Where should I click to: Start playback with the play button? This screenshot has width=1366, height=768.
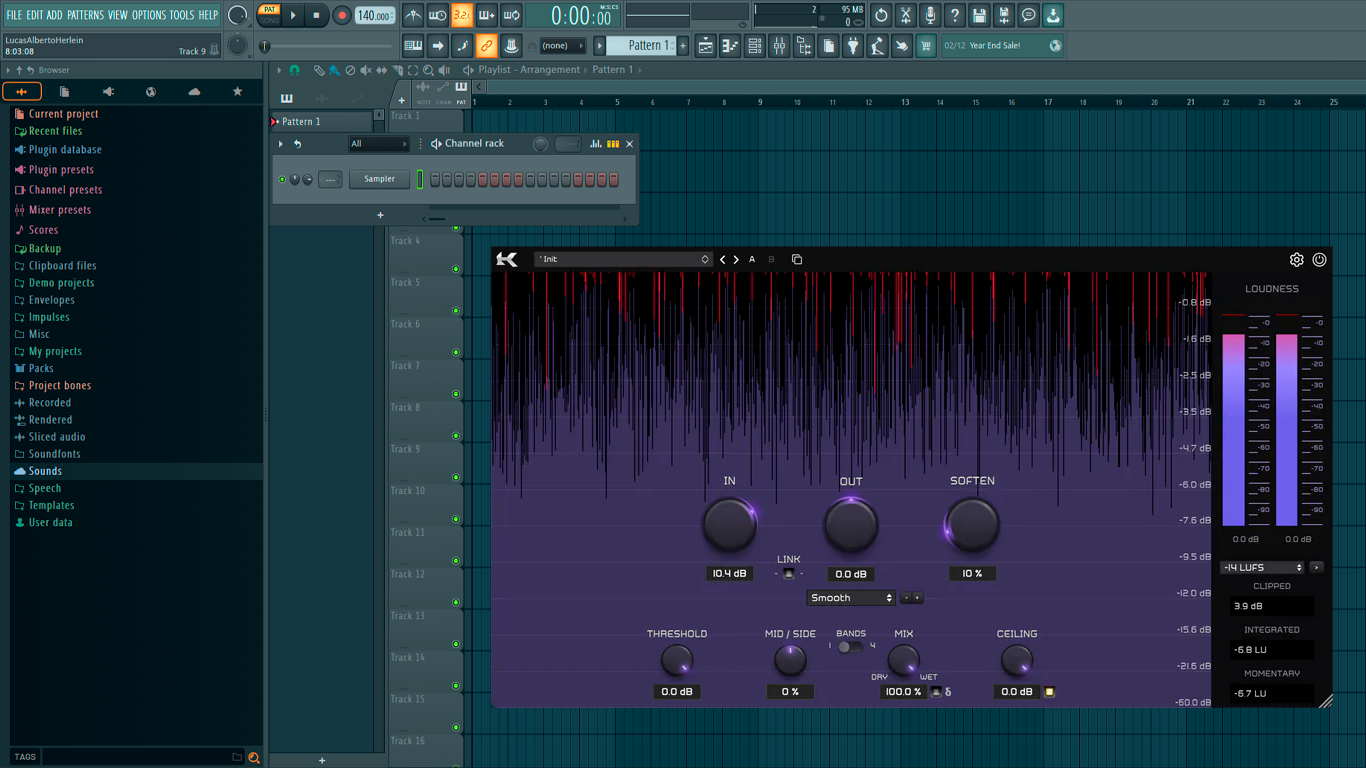[x=293, y=16]
